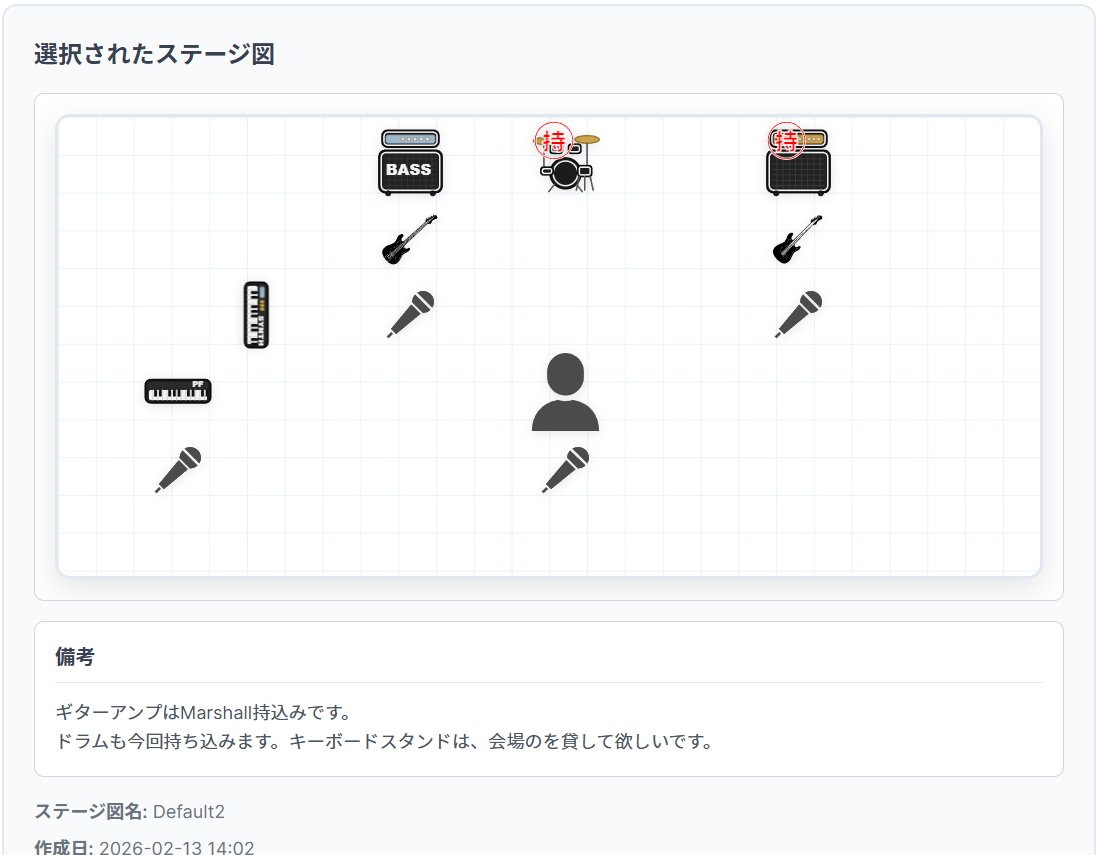Click the bass guitar below the BASS amp
Image resolution: width=1098 pixels, height=855 pixels.
click(x=409, y=240)
